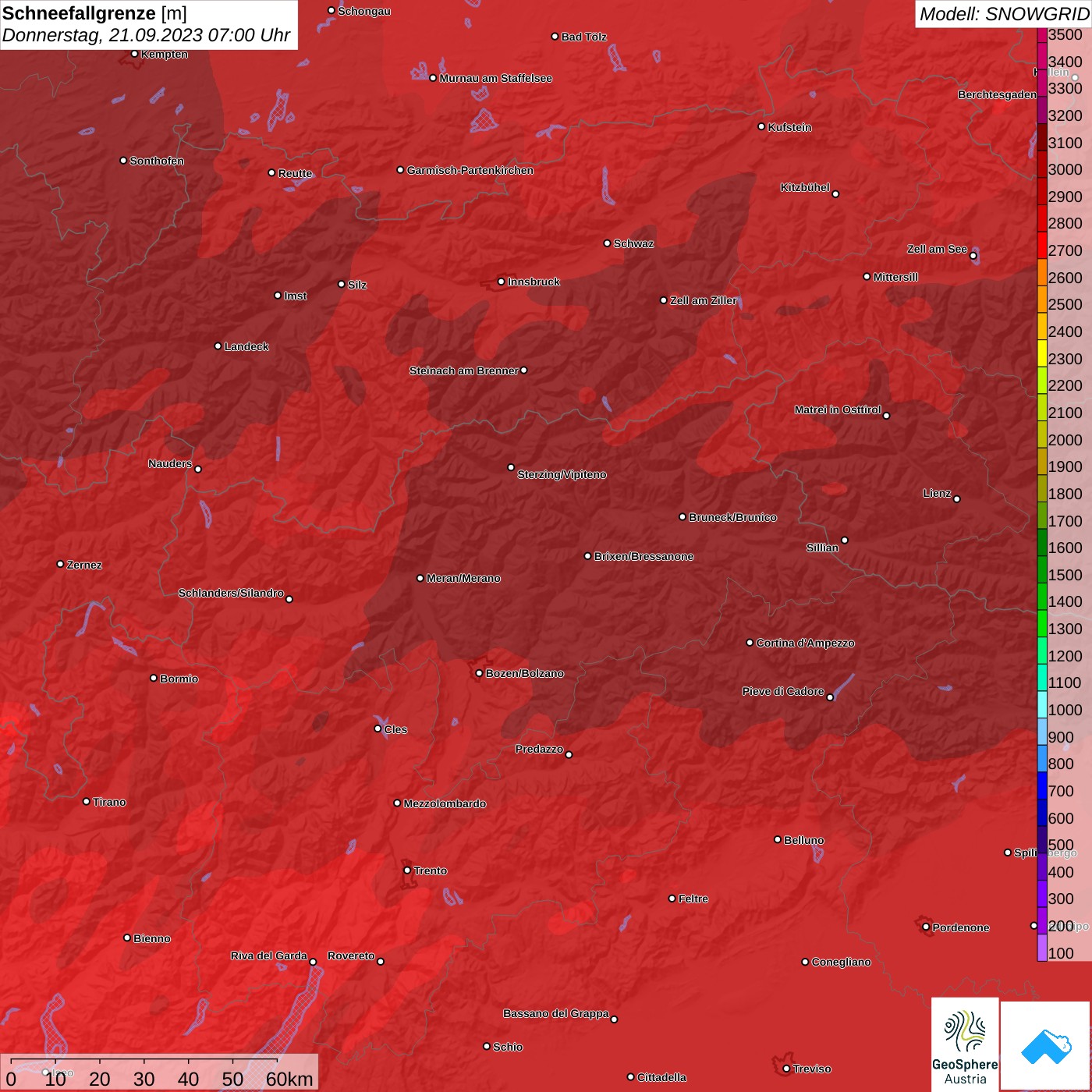
Task: Click the Cittadella label
Action: (x=661, y=1077)
